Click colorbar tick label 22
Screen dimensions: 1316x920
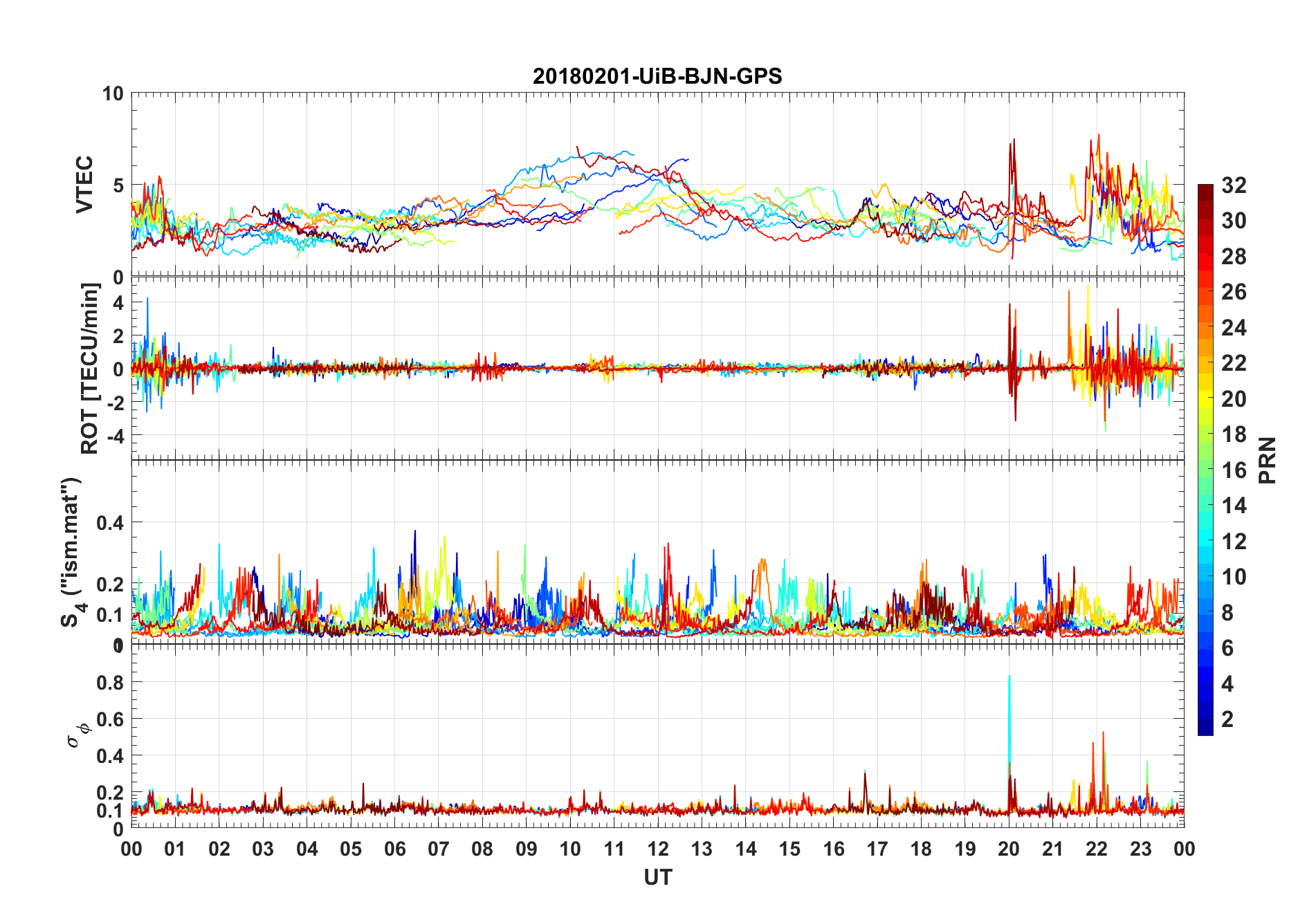1234,362
